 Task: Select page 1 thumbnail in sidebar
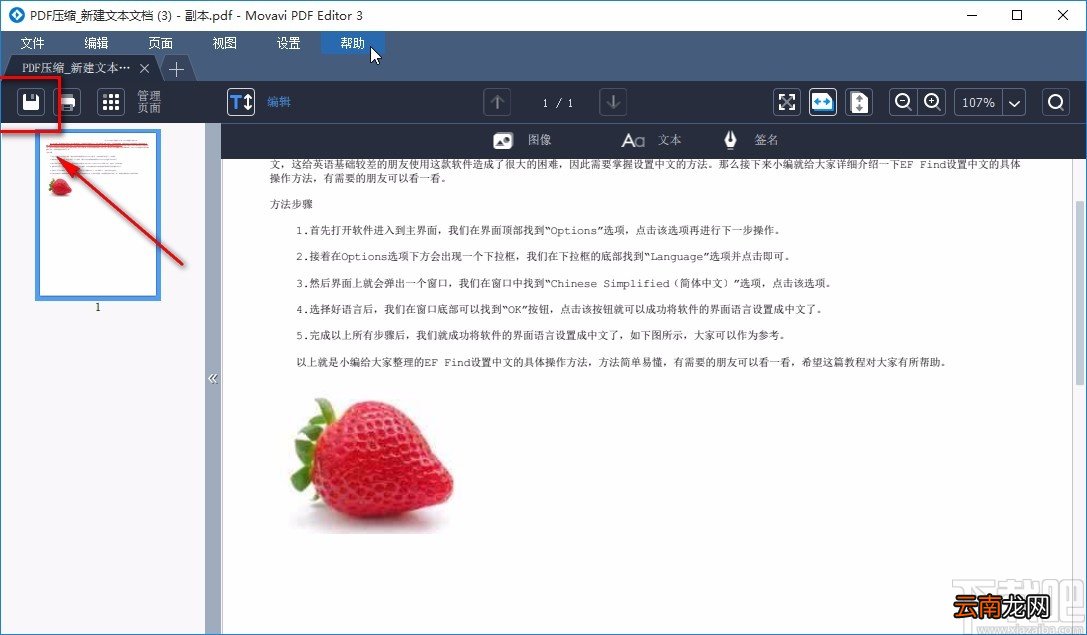[98, 215]
